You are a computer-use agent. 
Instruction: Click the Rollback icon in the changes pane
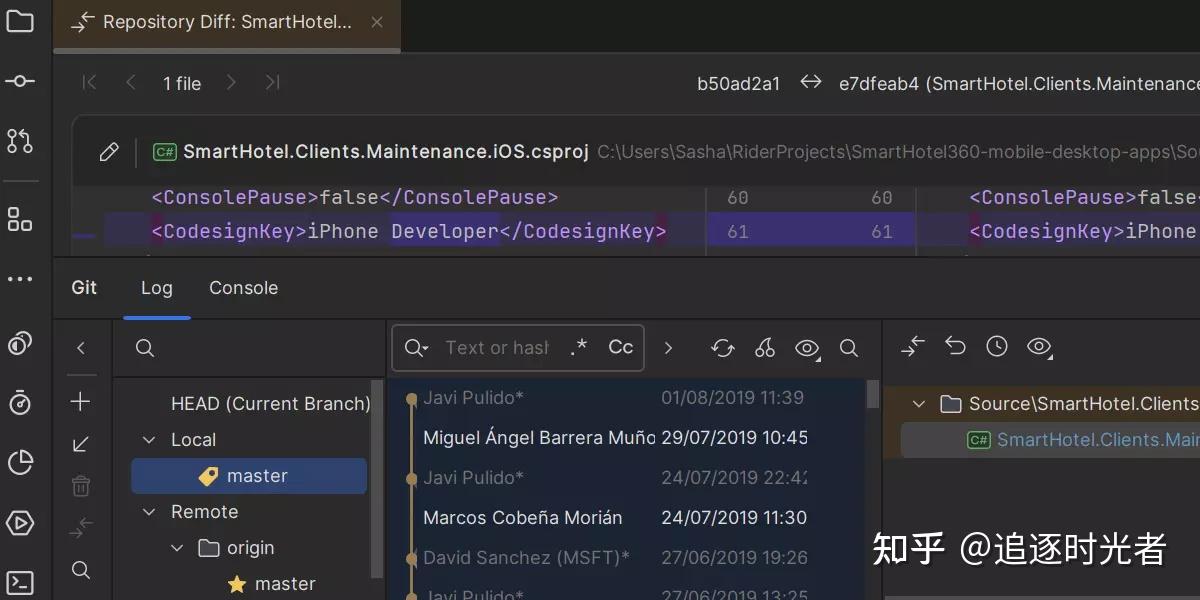[x=955, y=346]
